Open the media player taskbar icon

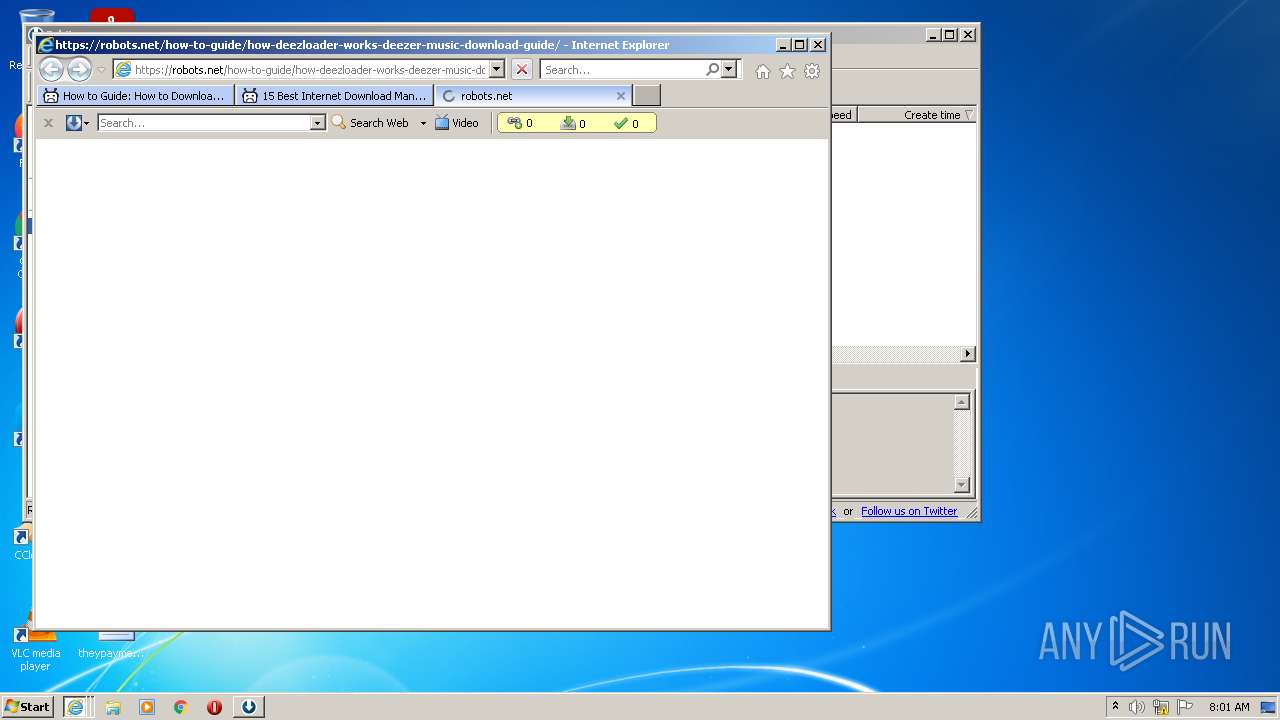pos(147,707)
